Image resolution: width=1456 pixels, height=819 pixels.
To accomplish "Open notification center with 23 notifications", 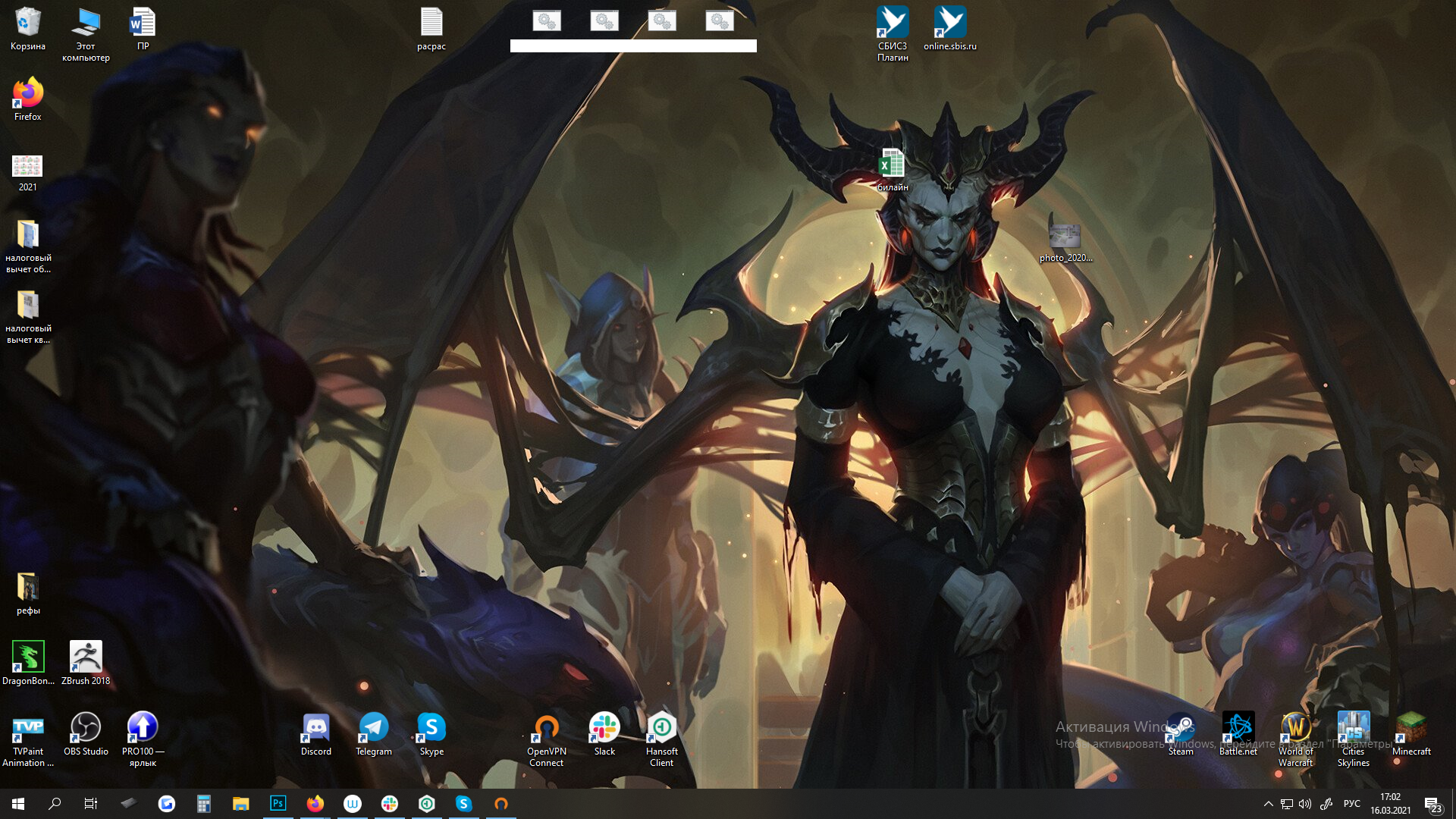I will [1432, 804].
